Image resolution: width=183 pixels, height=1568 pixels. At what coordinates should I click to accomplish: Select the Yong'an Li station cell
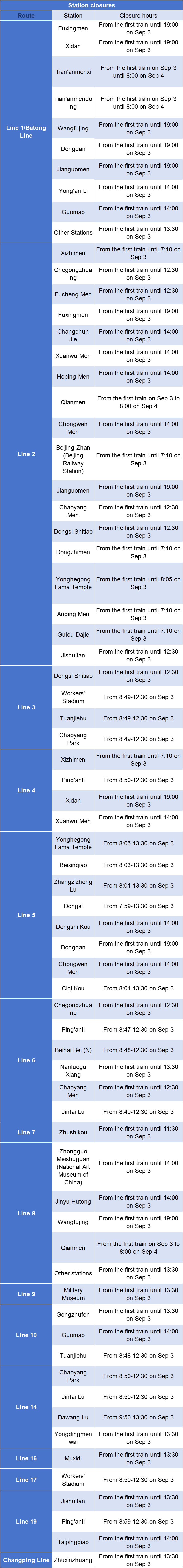click(x=73, y=191)
